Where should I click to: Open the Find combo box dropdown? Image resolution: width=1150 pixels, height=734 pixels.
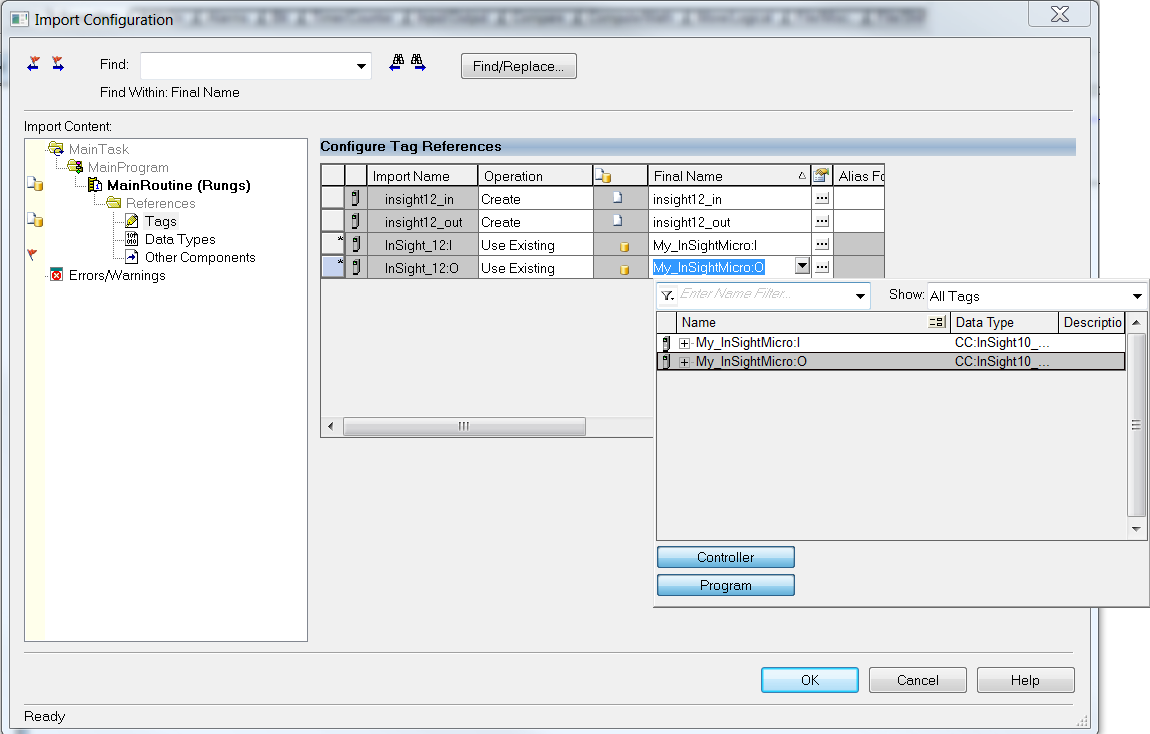pyautogui.click(x=361, y=67)
